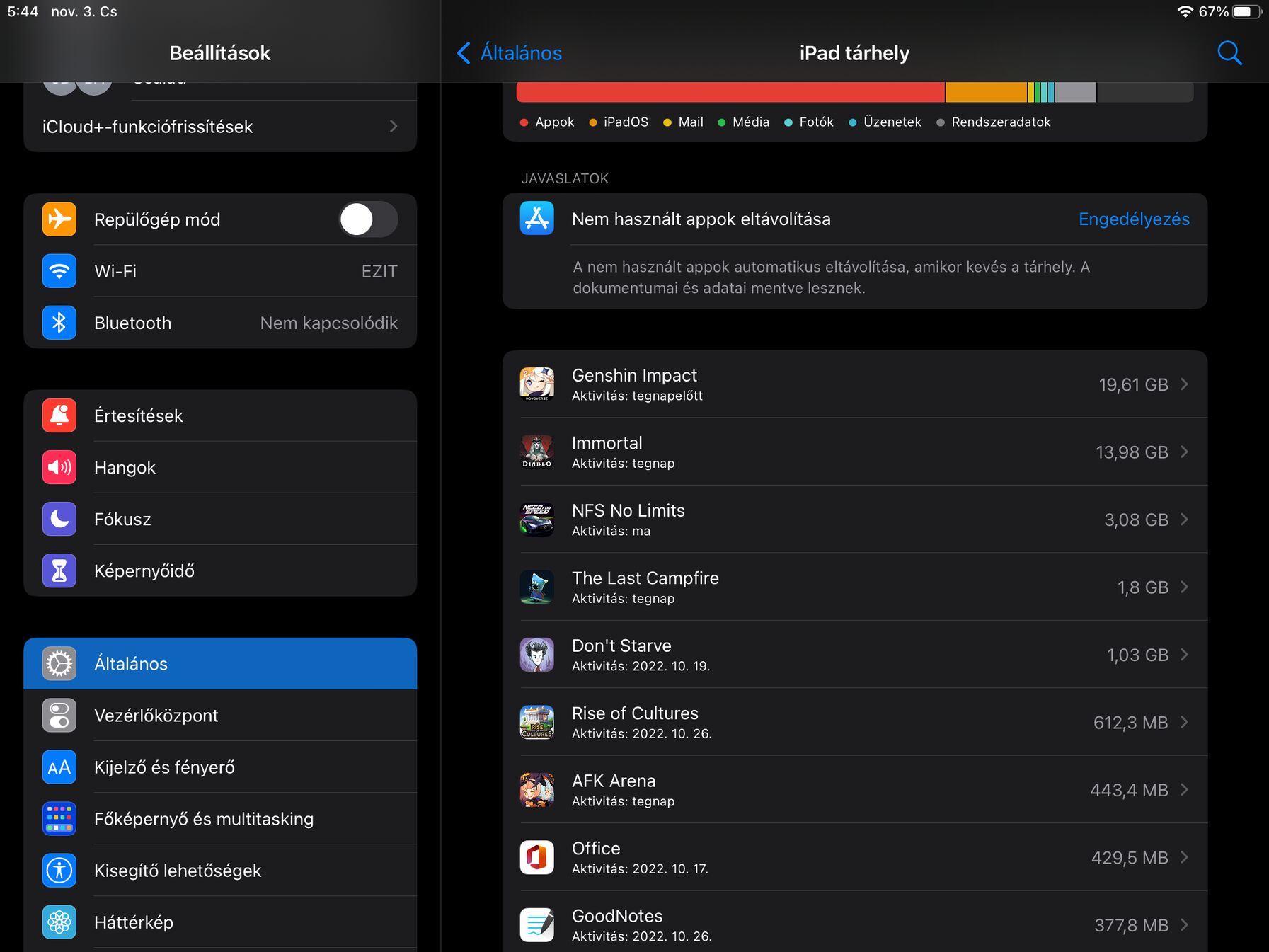1269x952 pixels.
Task: Open Rise of Cultures details chevron
Action: coord(1184,722)
